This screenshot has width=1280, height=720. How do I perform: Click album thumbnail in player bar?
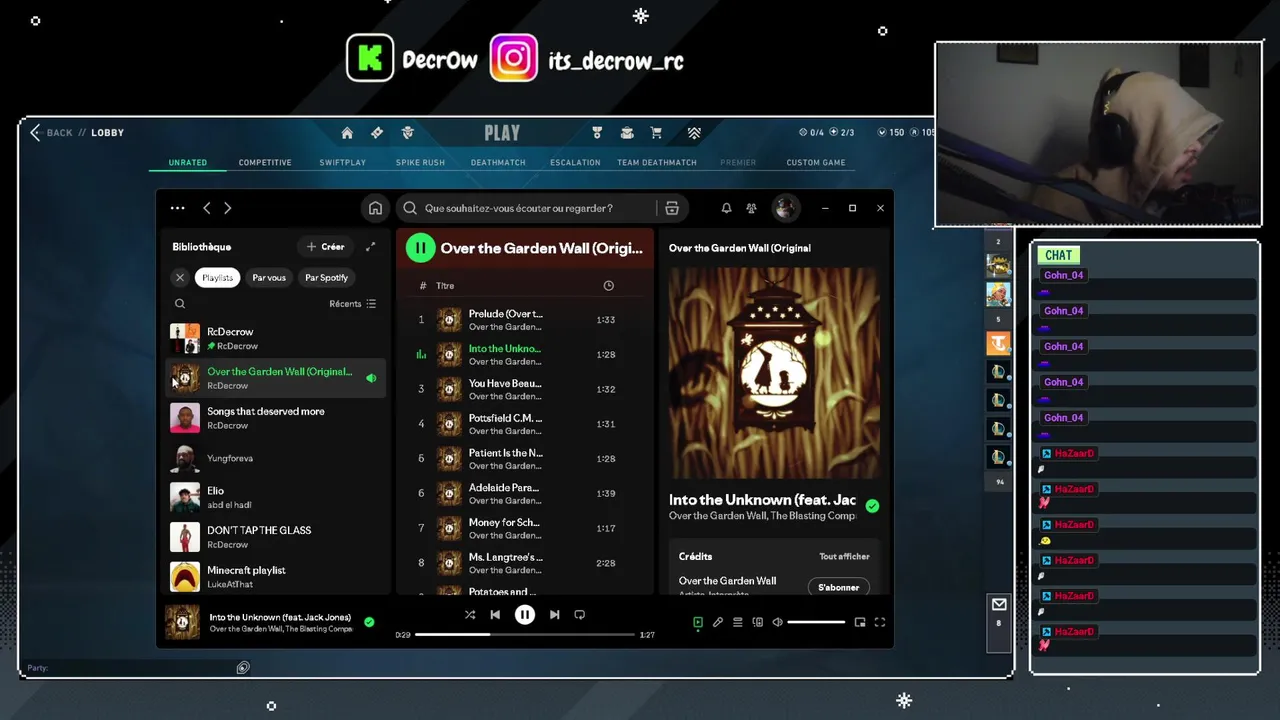182,622
